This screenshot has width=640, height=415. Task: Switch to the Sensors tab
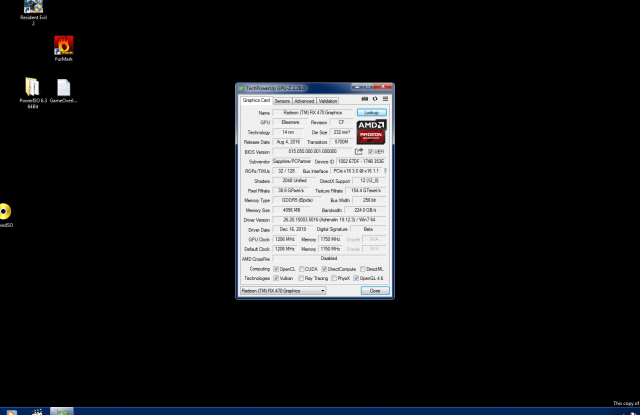point(282,101)
